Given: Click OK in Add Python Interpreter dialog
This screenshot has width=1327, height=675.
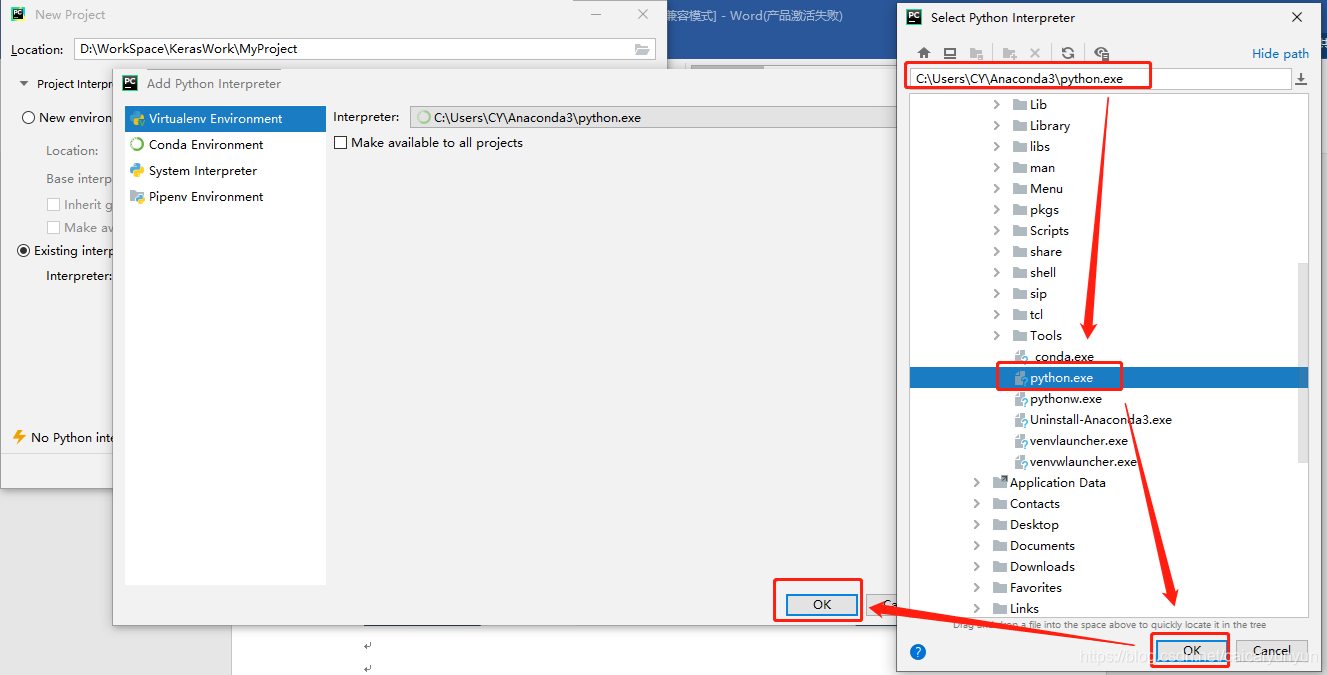Looking at the screenshot, I should (x=822, y=605).
